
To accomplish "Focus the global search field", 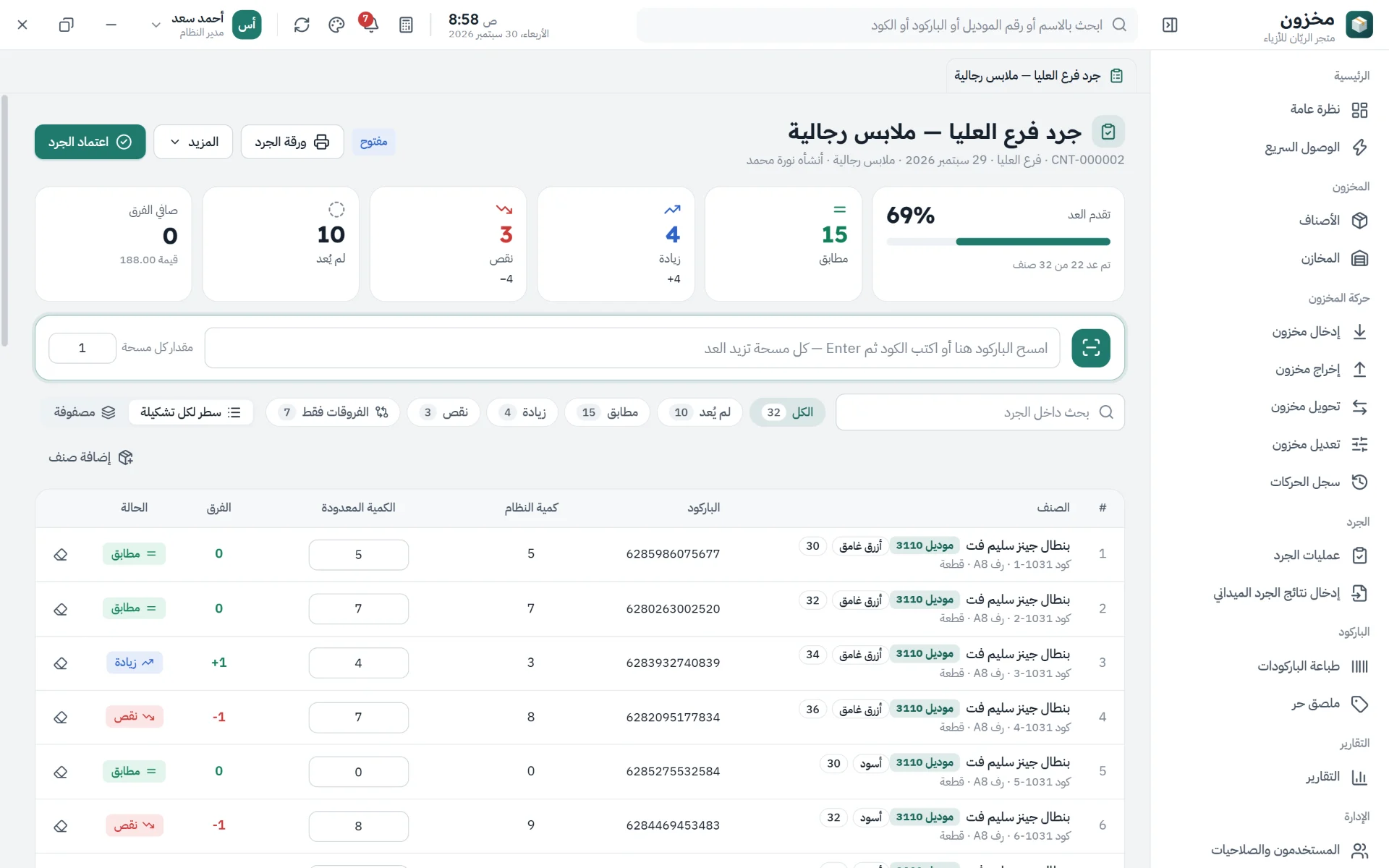I will tap(887, 25).
